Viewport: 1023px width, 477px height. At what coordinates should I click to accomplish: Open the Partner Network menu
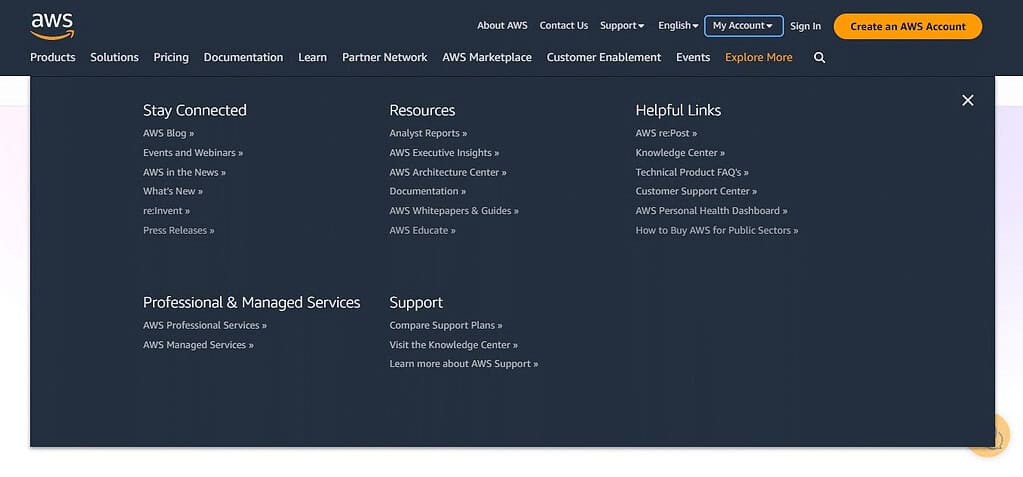tap(385, 57)
